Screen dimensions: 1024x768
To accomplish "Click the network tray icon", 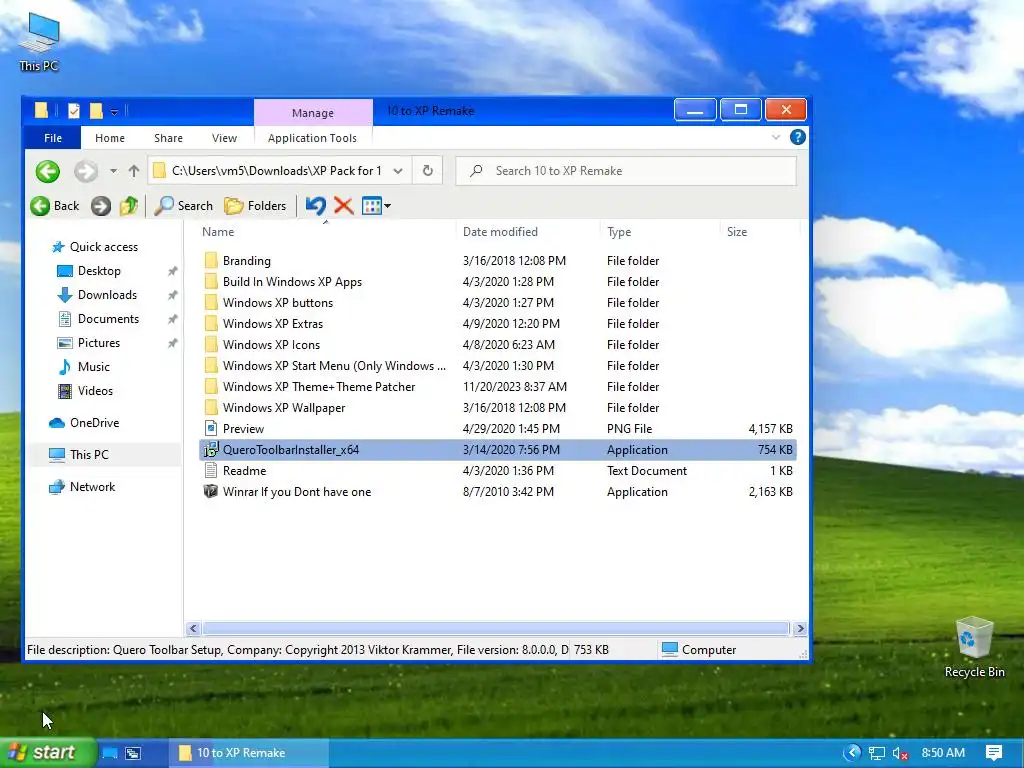I will (876, 753).
